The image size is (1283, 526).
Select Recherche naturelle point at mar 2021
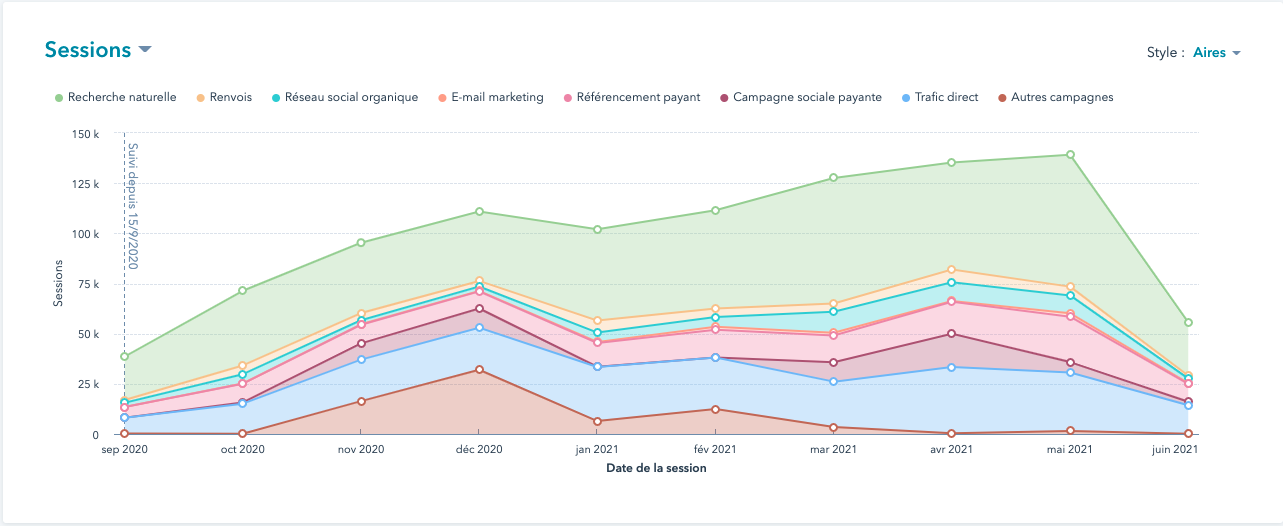pos(833,178)
